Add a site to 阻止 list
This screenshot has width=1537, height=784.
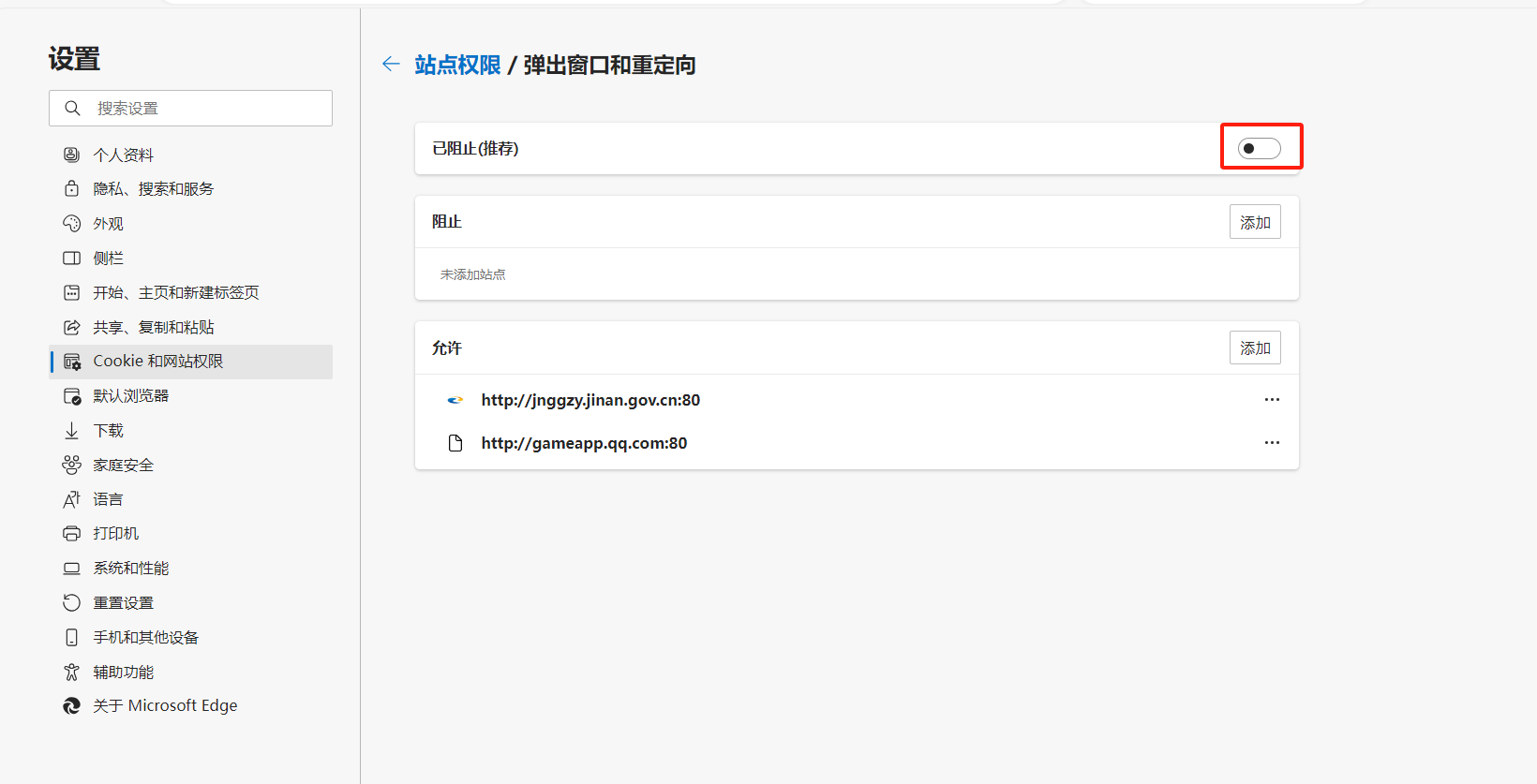click(1254, 222)
